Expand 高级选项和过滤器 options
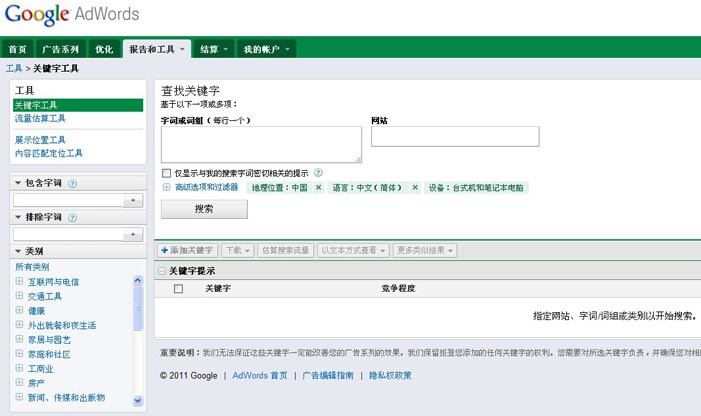 (167, 187)
